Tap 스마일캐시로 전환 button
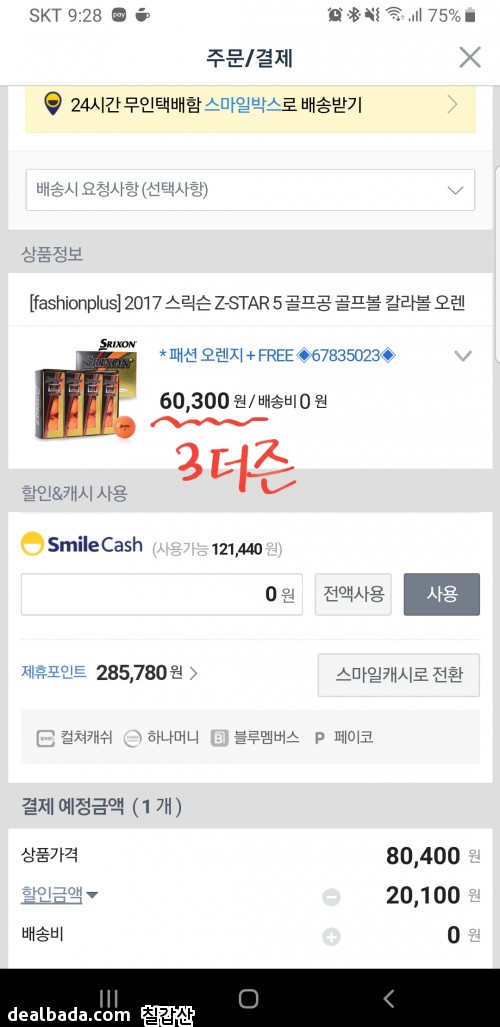 [398, 675]
